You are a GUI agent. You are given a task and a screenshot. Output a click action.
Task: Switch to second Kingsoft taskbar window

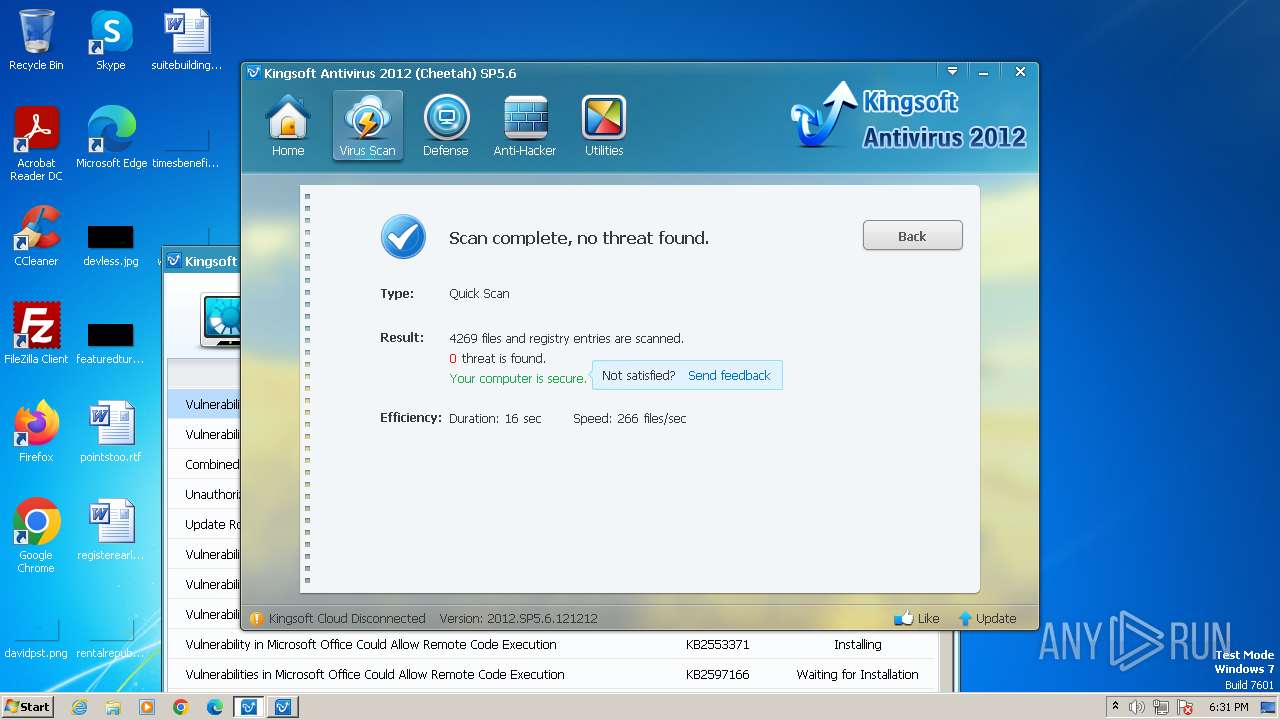283,707
